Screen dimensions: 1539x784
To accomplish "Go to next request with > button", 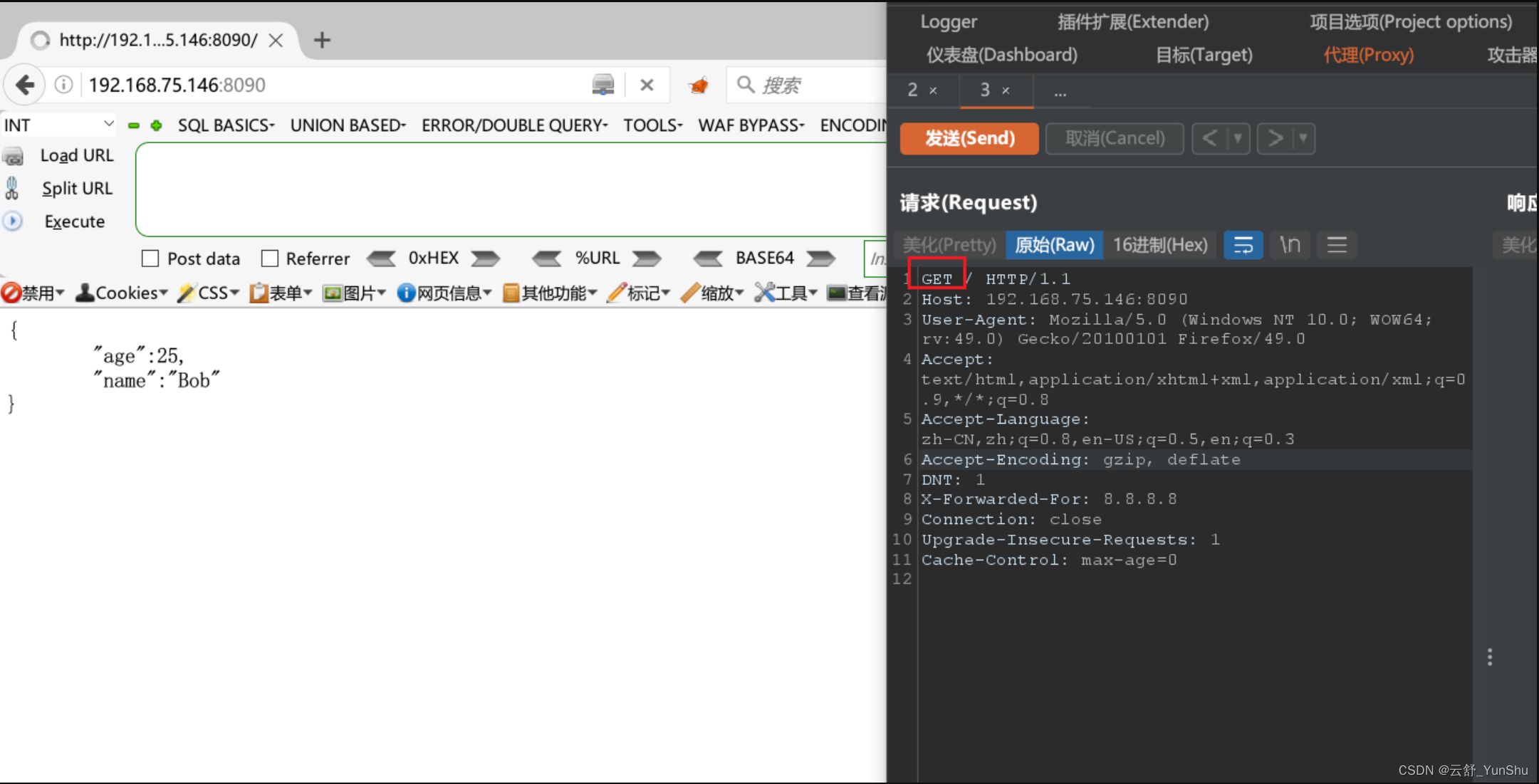I will click(x=1275, y=138).
